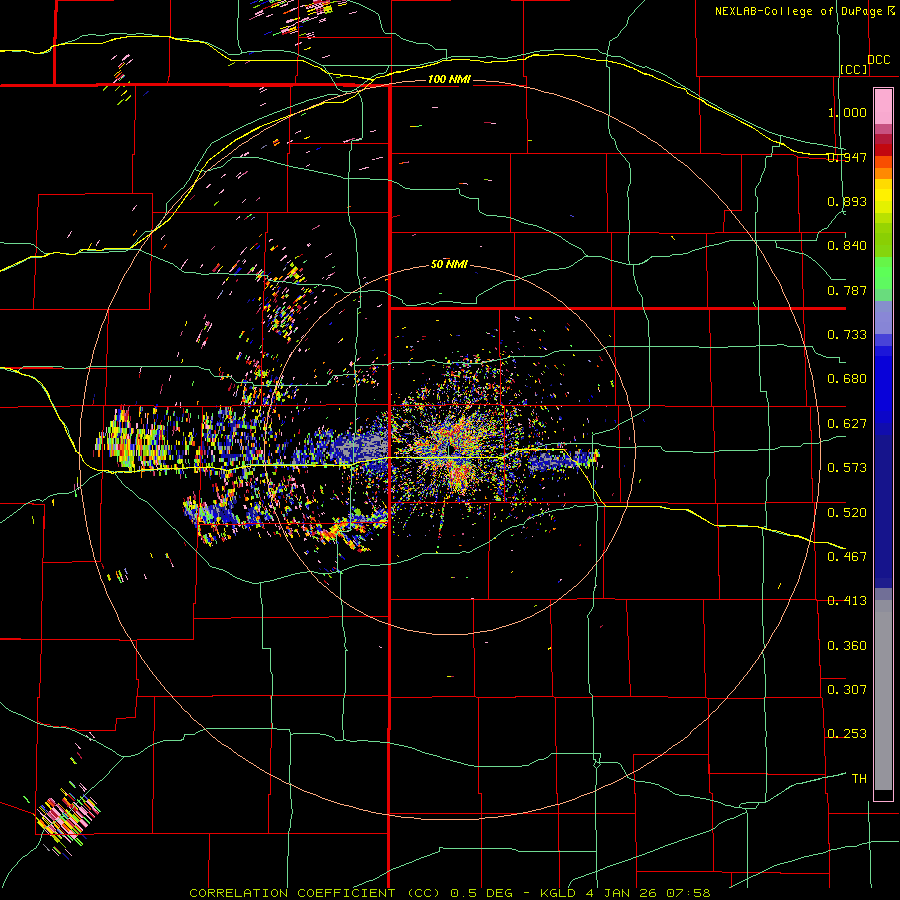Click the KGLD station identifier

[x=557, y=893]
